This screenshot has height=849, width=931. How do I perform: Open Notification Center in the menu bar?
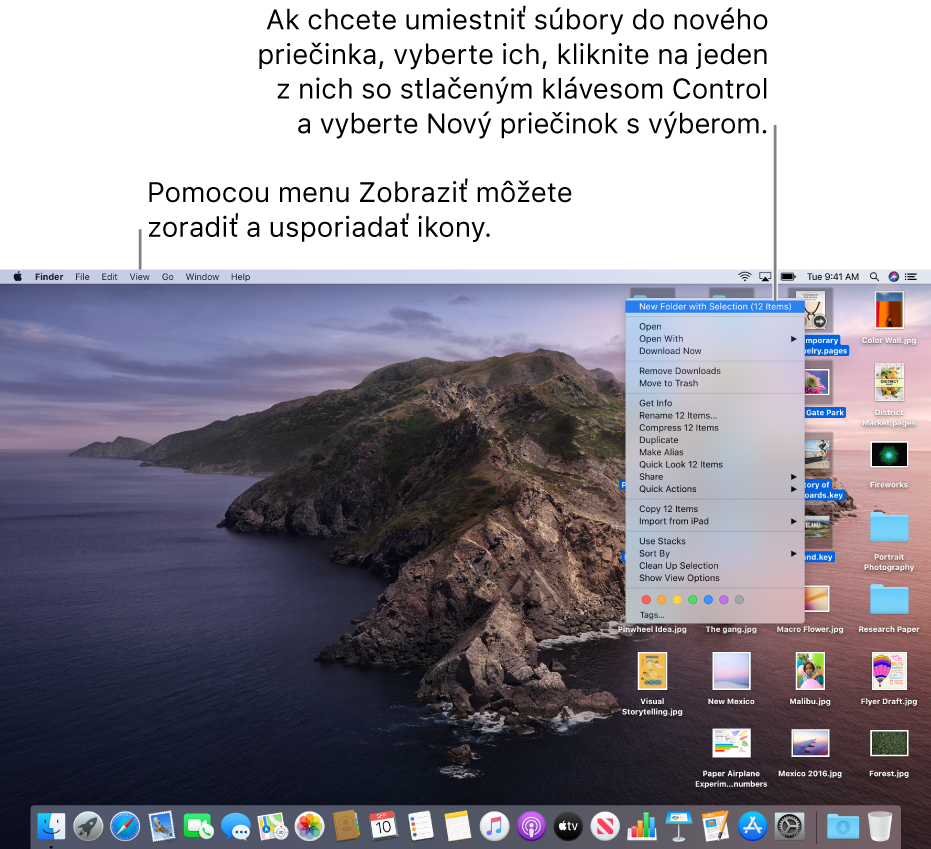pyautogui.click(x=911, y=277)
